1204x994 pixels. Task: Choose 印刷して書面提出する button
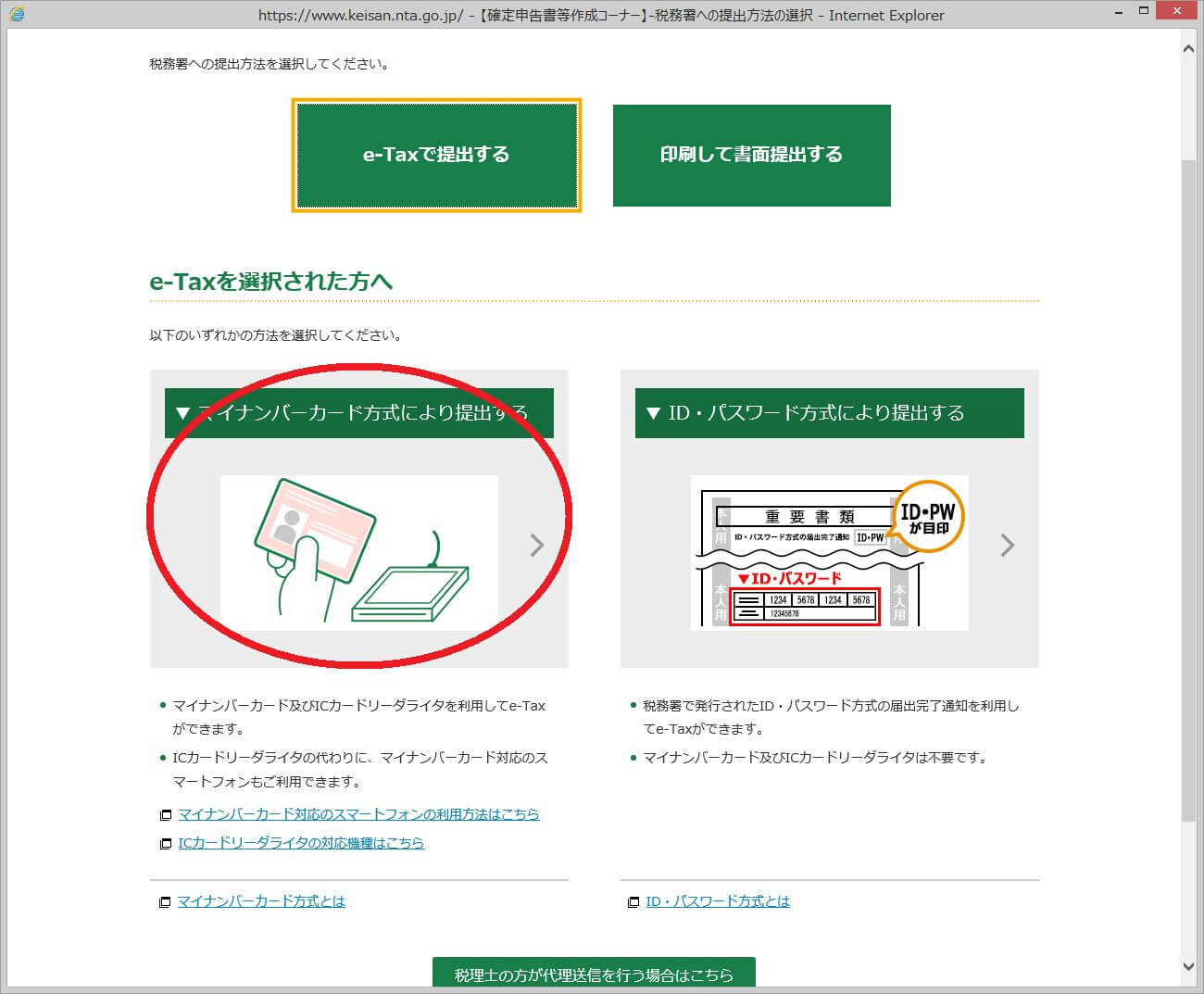pos(751,155)
